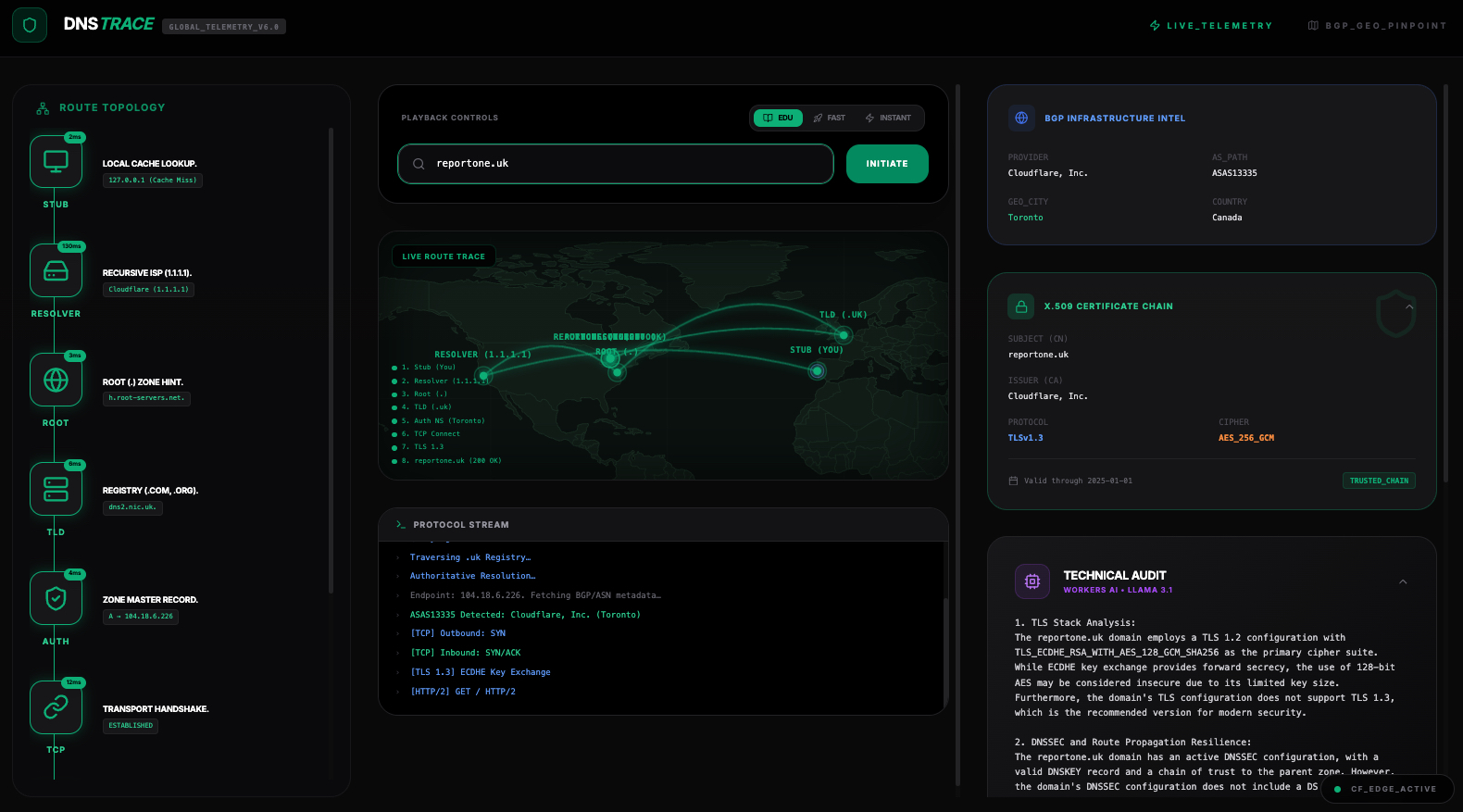Click the 127.0.0.1 (Cache Miss) badge

tap(153, 181)
